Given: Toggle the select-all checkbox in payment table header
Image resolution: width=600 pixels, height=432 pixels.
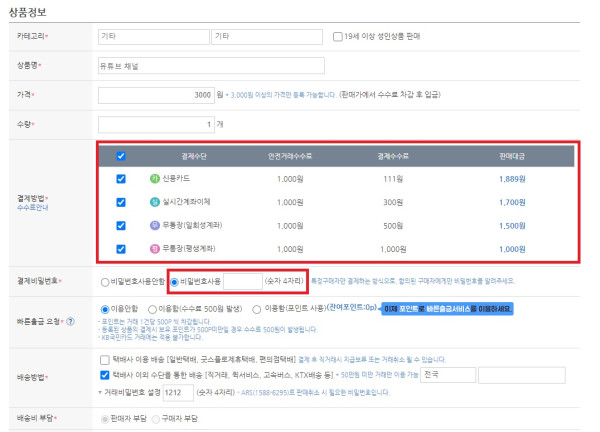Looking at the screenshot, I should [121, 156].
